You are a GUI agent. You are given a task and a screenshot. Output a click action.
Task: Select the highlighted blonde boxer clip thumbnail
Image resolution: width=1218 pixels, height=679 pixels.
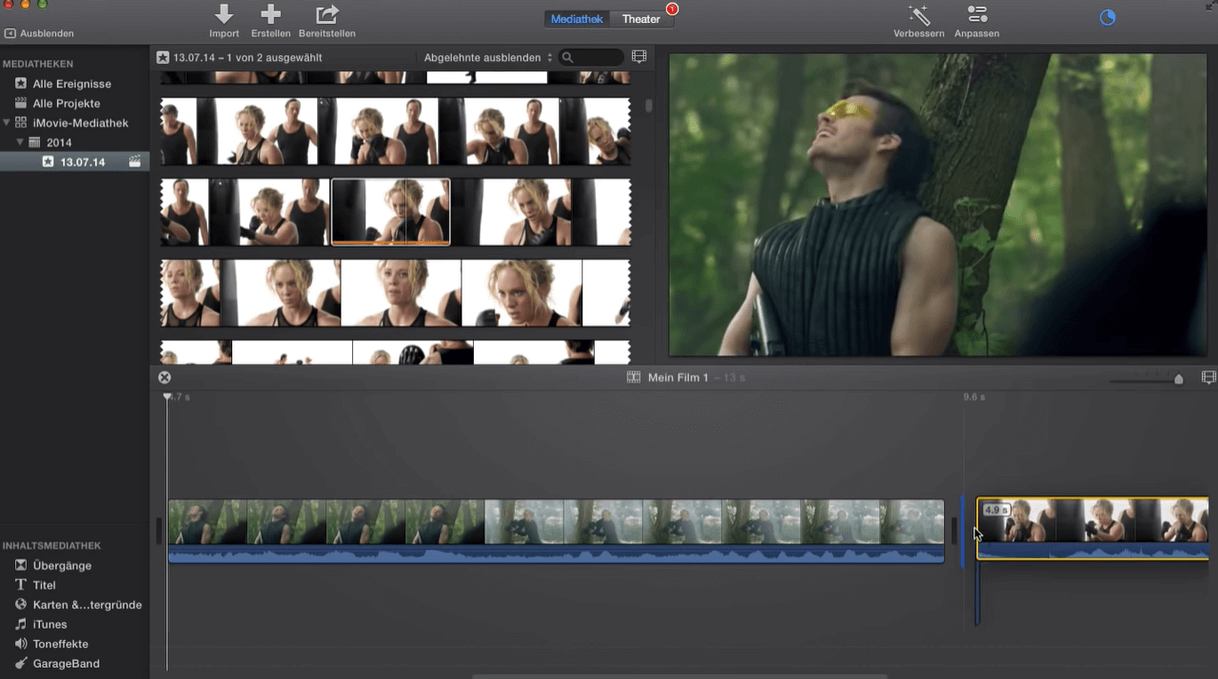tap(390, 211)
